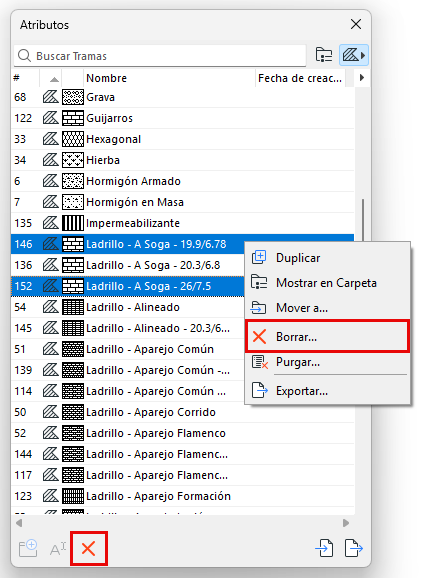This screenshot has width=422, height=578.
Task: Click the magnifier icon in search field
Action: coord(24,56)
